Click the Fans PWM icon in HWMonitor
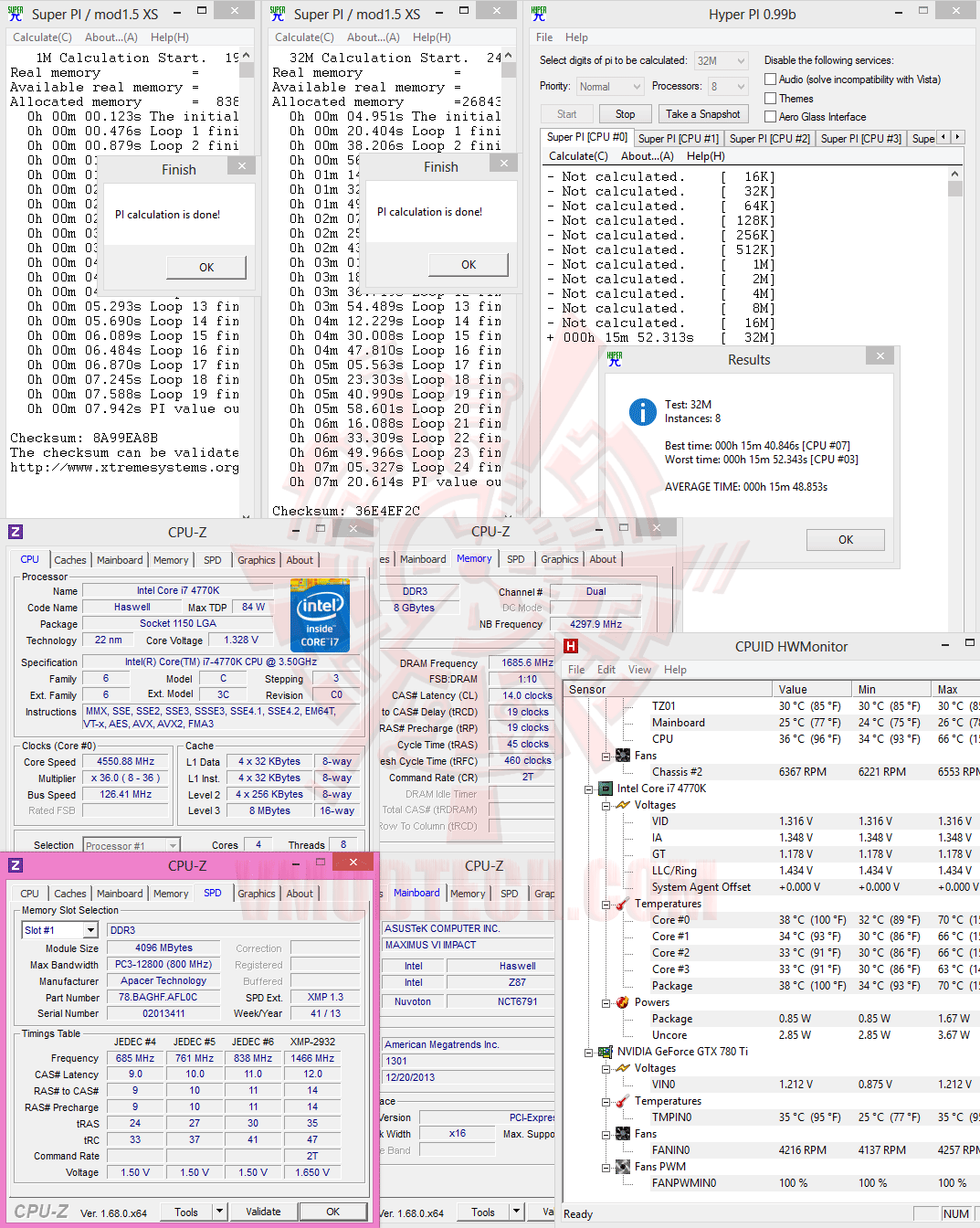 [x=623, y=1167]
